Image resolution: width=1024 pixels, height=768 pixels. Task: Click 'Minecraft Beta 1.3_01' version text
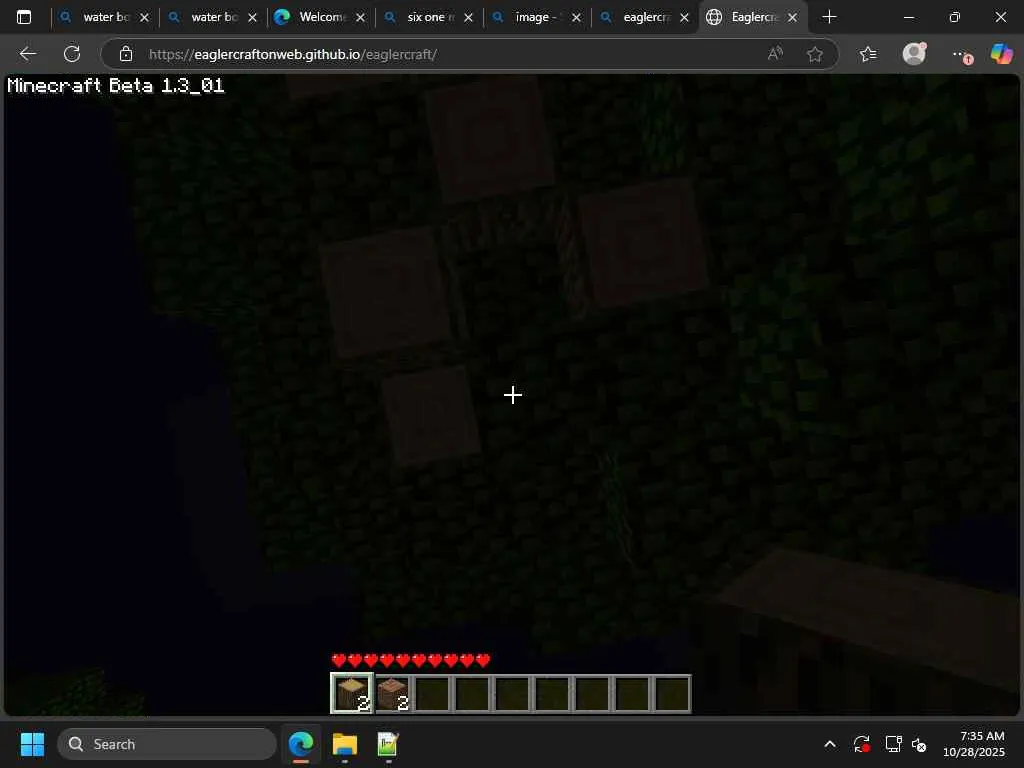pos(116,86)
